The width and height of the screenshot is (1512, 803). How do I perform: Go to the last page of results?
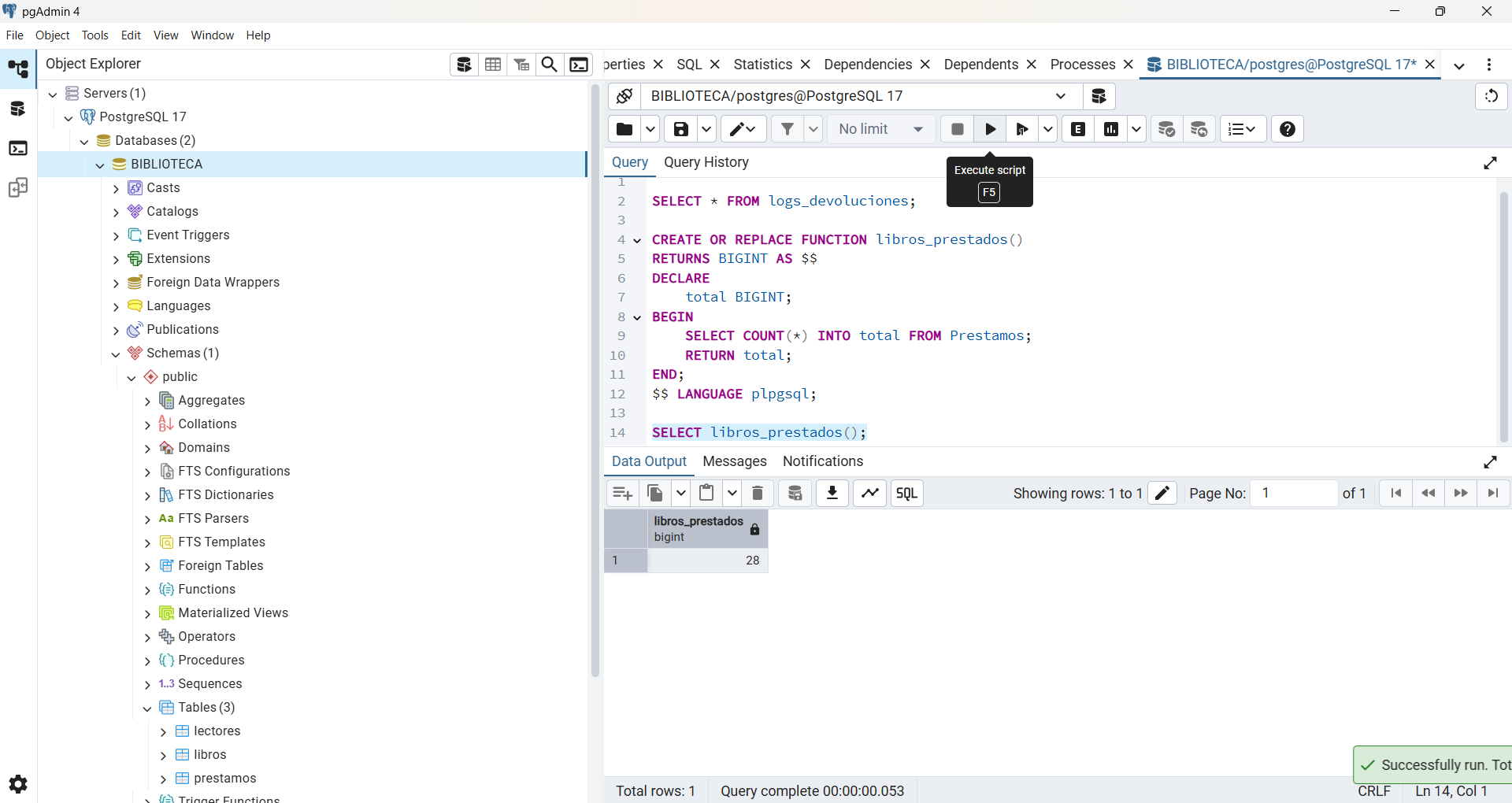point(1492,493)
